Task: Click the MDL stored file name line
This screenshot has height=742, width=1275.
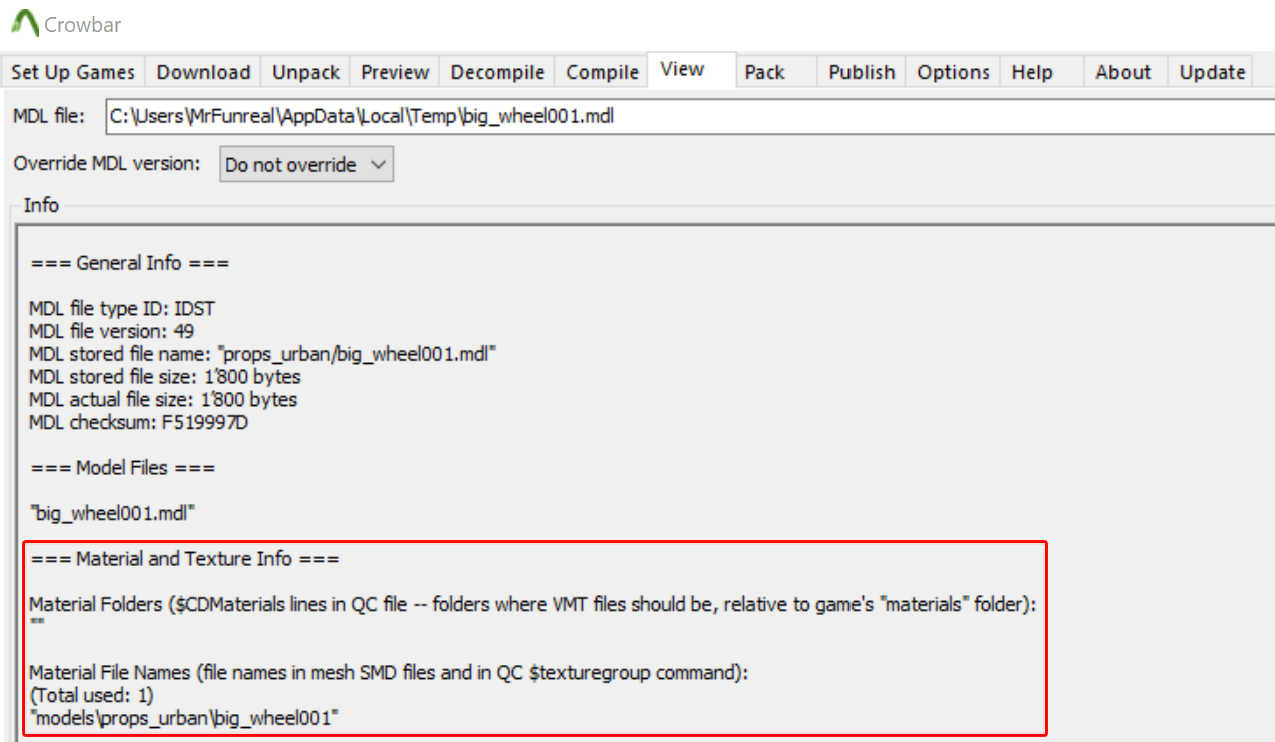Action: pyautogui.click(x=263, y=354)
